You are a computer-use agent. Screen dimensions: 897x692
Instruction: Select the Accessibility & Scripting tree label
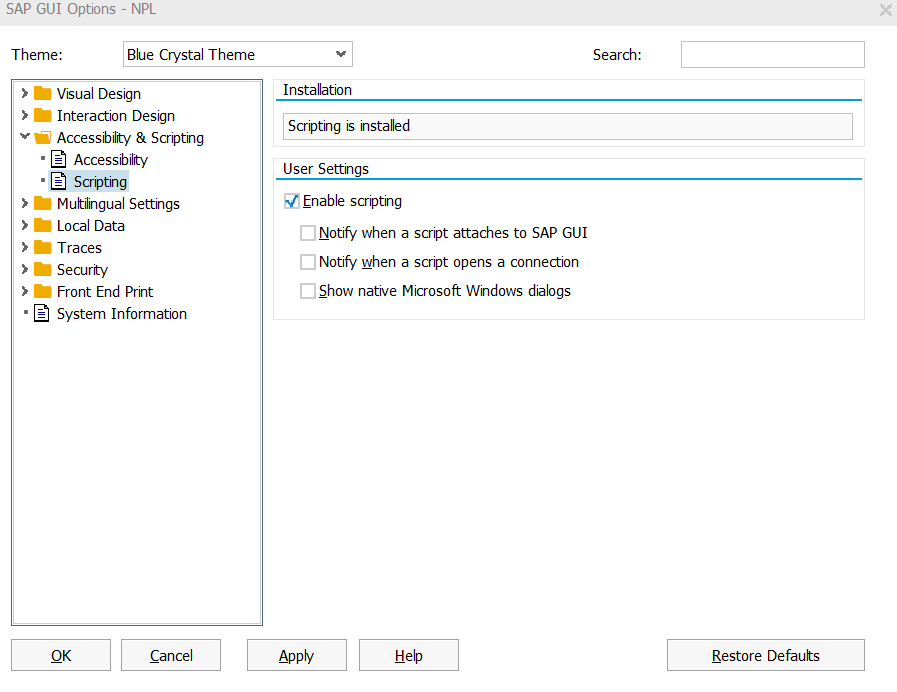tap(130, 138)
